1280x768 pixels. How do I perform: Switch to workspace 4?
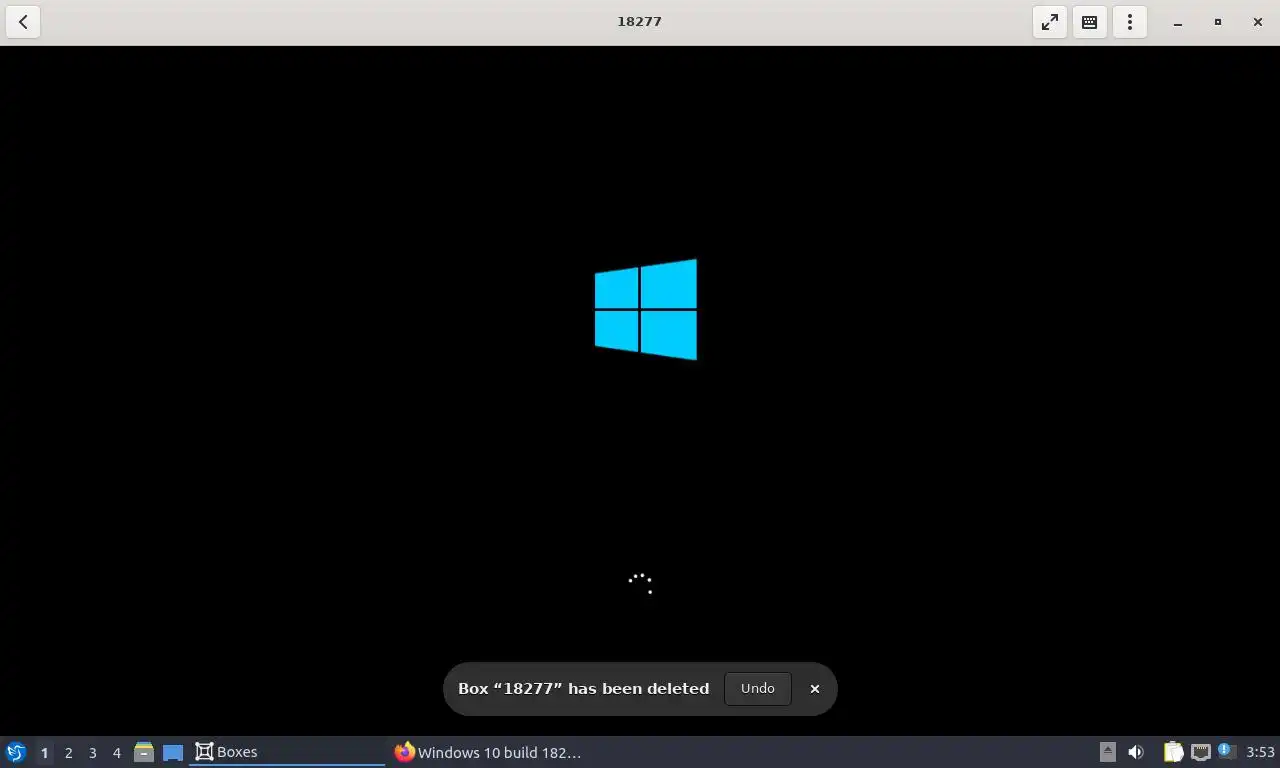[x=116, y=752]
